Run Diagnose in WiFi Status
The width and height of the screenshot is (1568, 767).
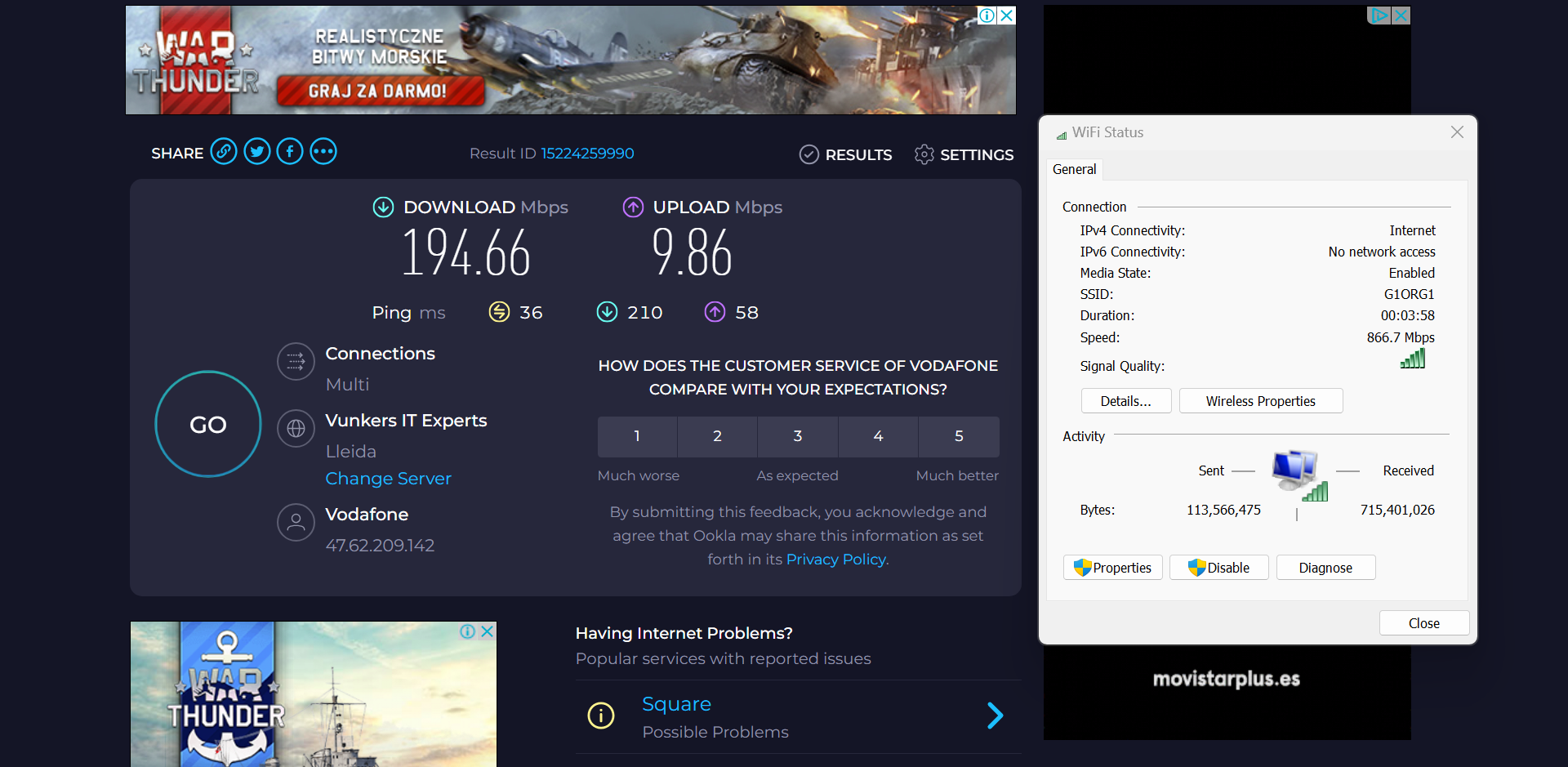tap(1325, 568)
